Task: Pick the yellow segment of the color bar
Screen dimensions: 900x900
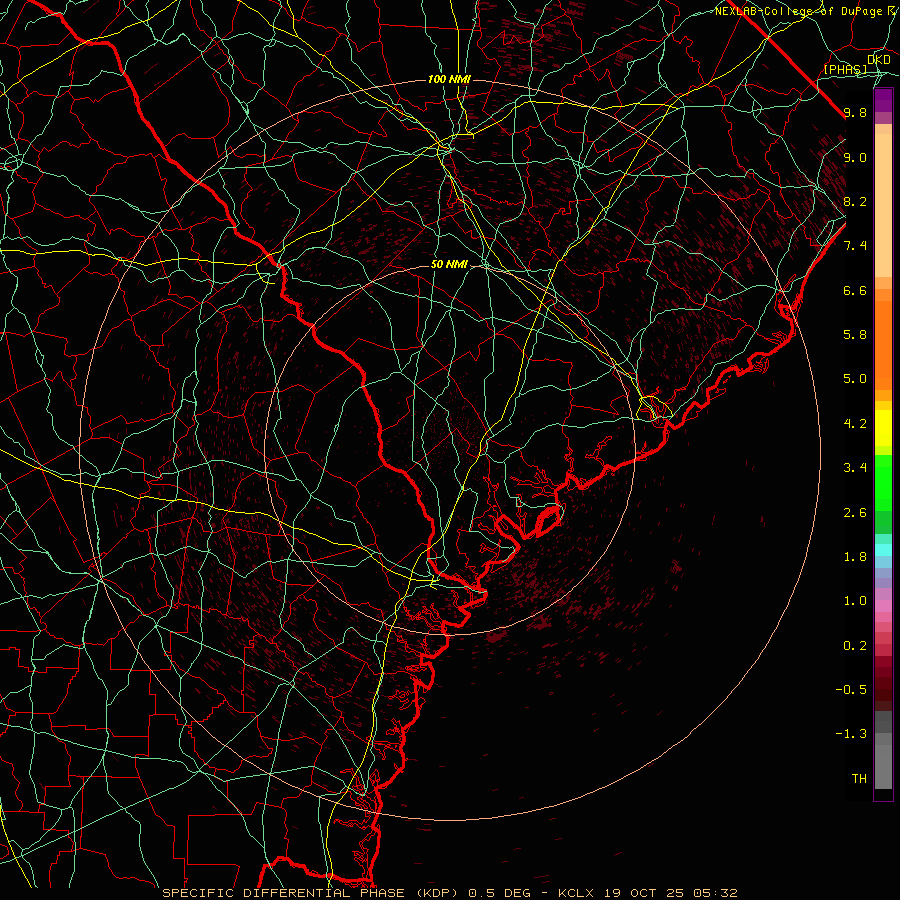Action: click(883, 428)
